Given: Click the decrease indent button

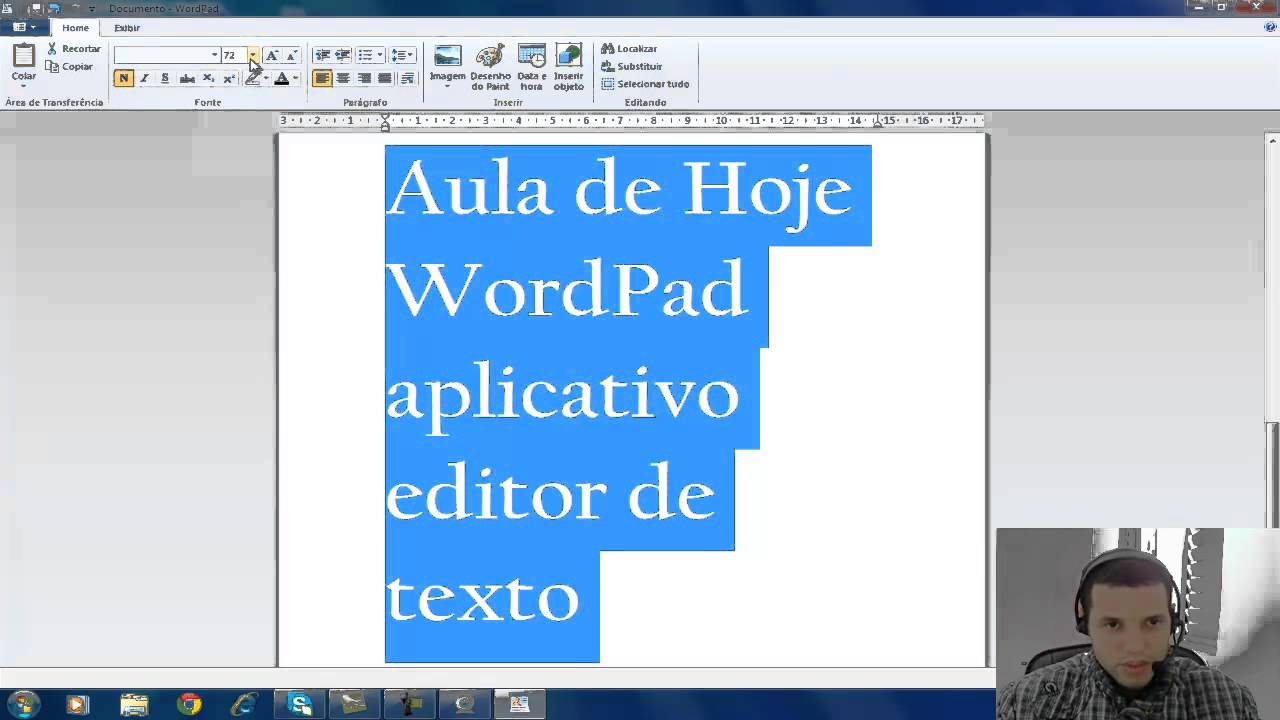Looking at the screenshot, I should pyautogui.click(x=322, y=55).
